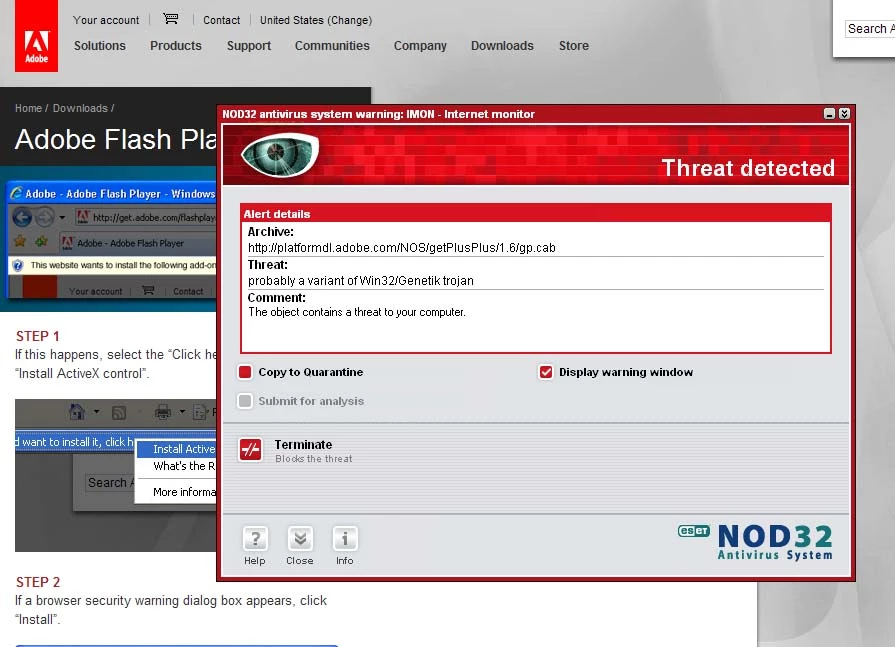Open NOD32 Info icon

[x=345, y=539]
